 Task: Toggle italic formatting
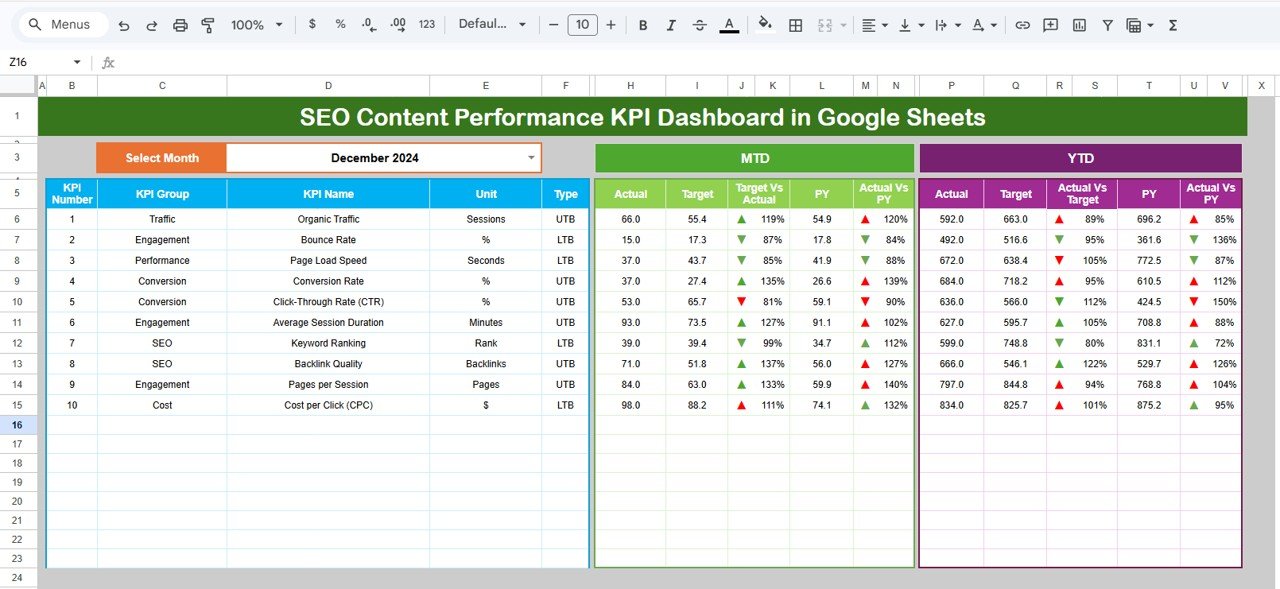point(671,24)
